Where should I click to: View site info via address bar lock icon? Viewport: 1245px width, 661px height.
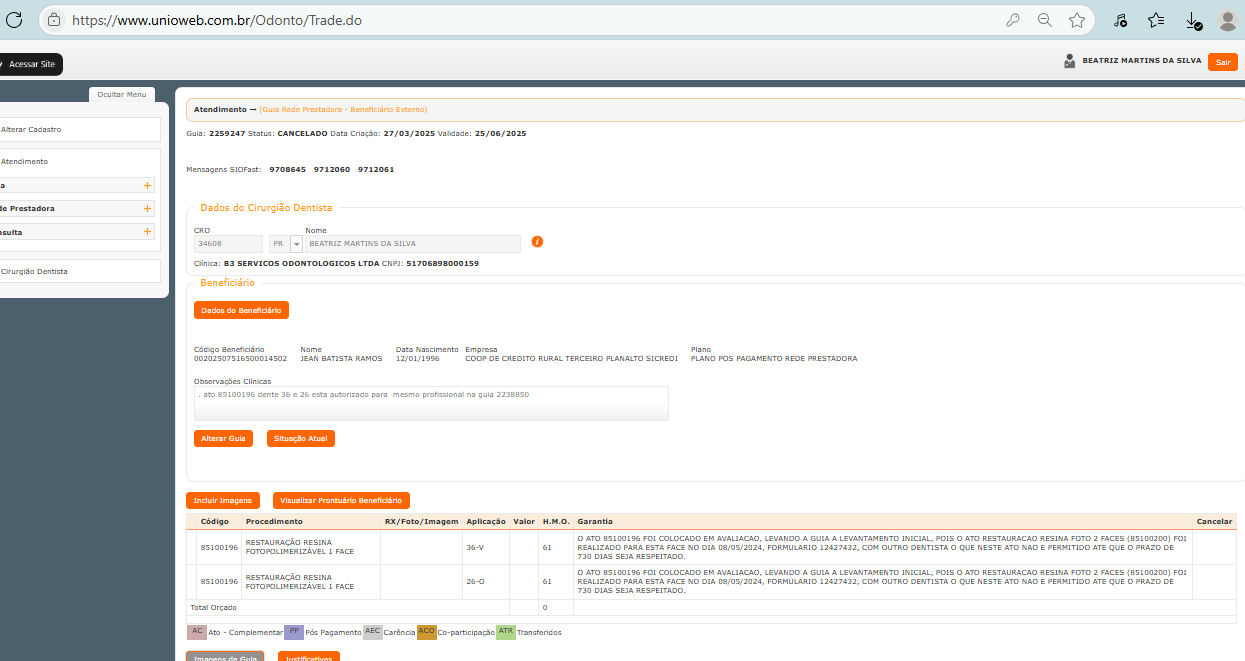click(54, 20)
